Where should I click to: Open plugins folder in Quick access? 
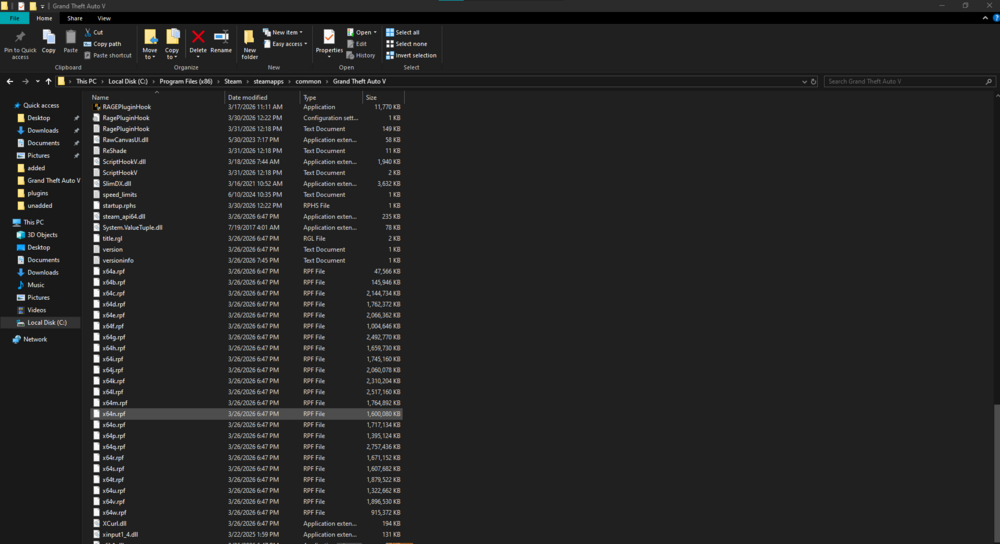[x=38, y=193]
